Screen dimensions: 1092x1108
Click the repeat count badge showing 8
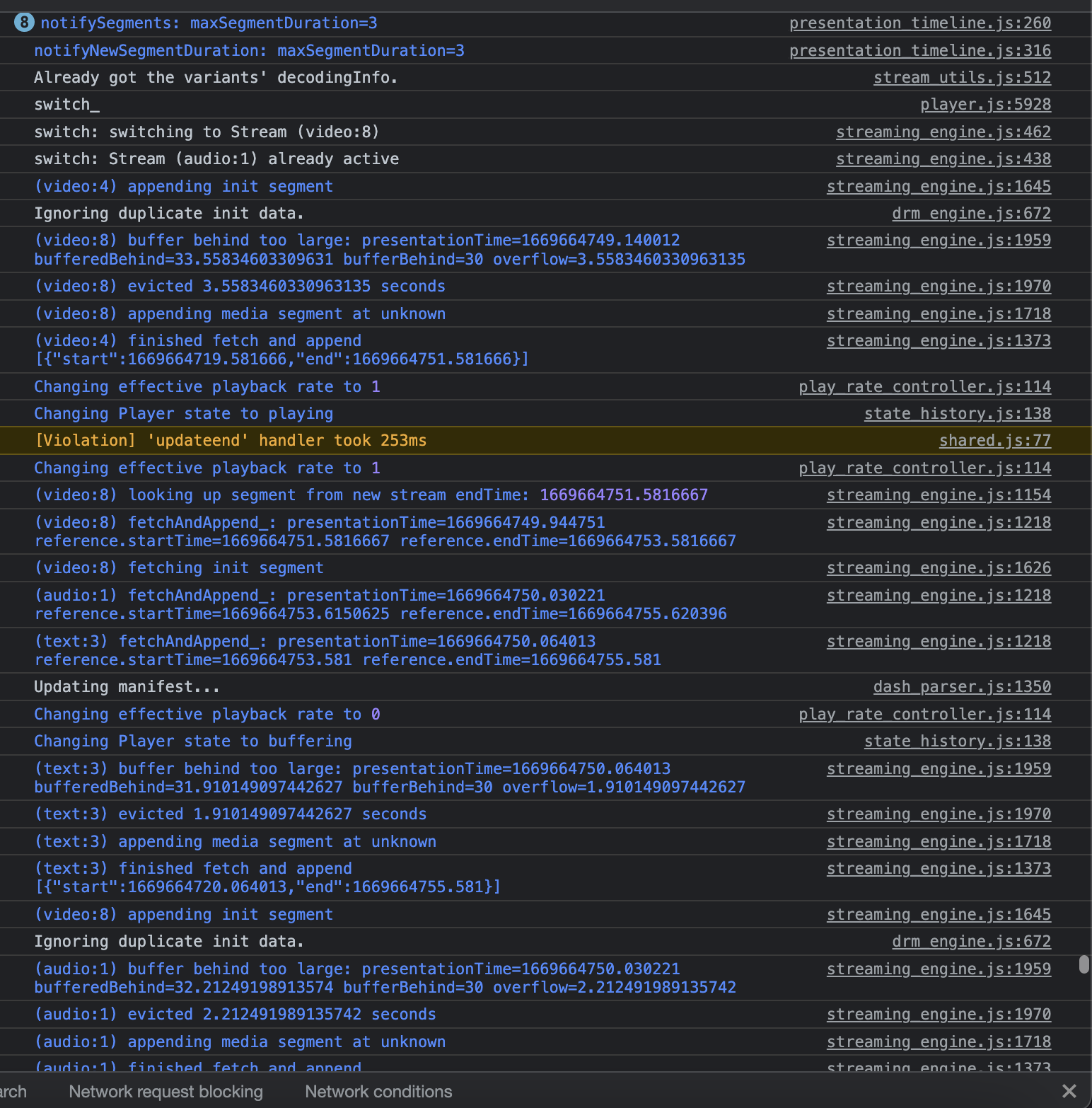pyautogui.click(x=24, y=22)
